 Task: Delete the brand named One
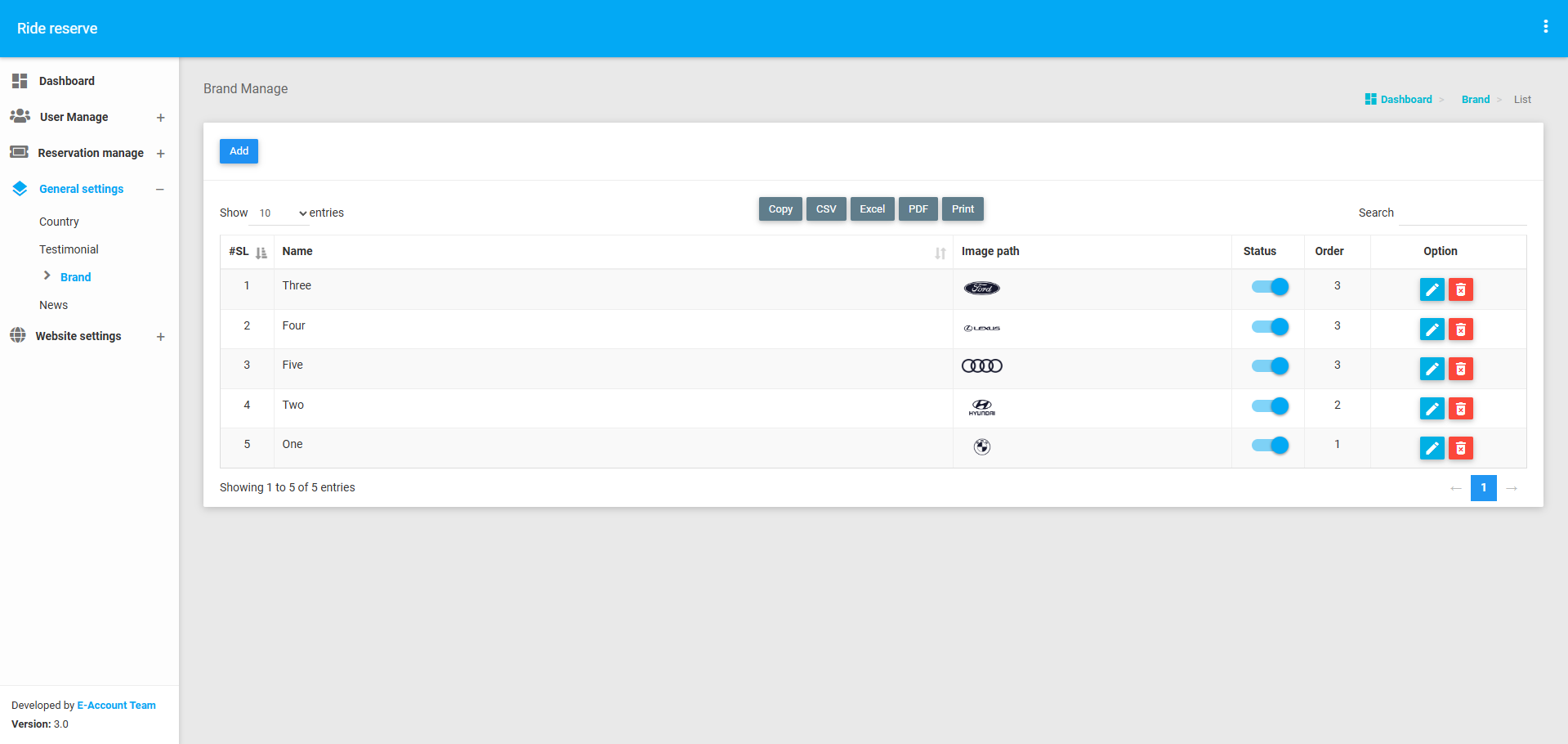tap(1460, 448)
